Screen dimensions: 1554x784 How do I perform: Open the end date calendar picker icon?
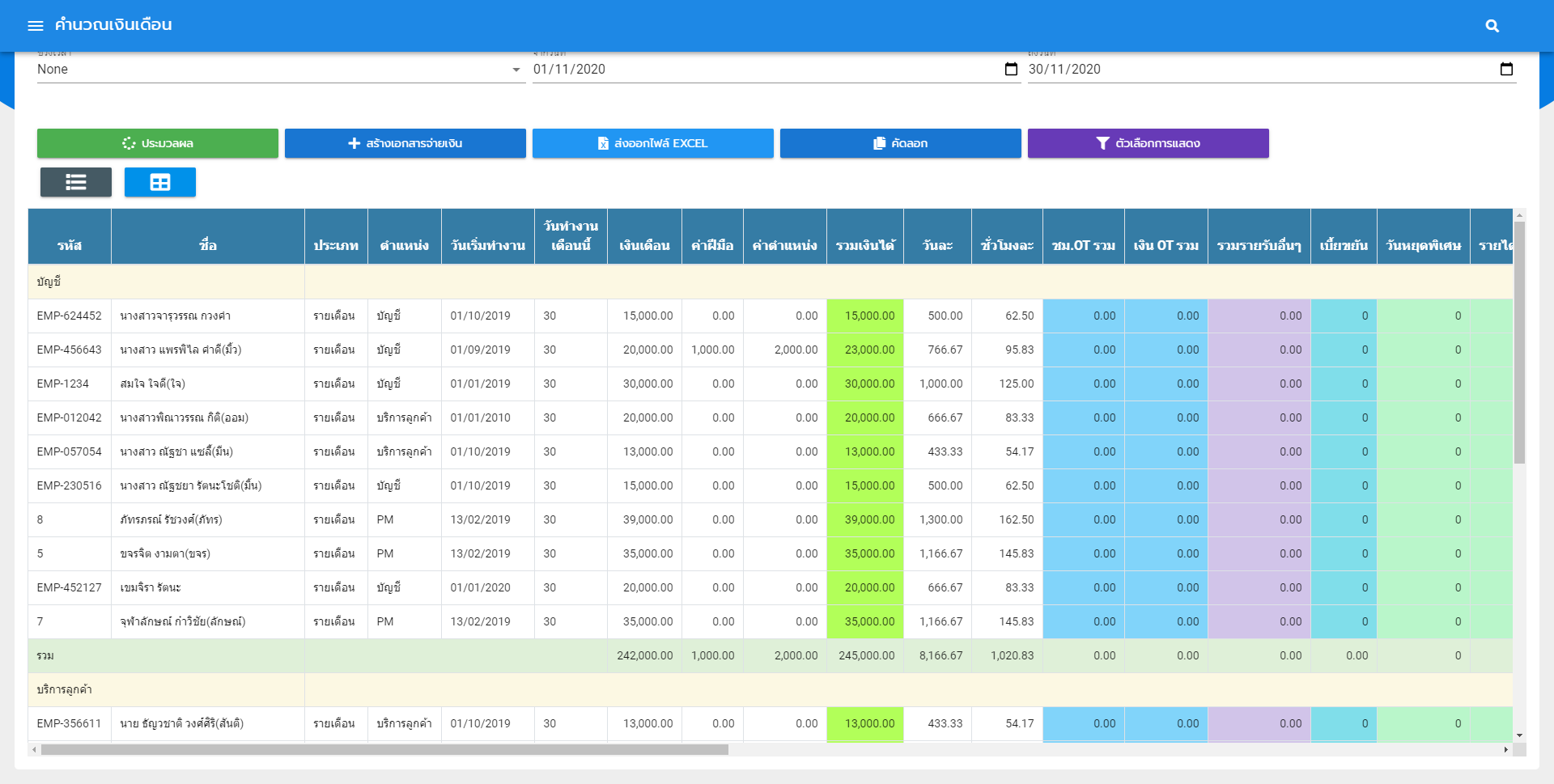[1506, 69]
